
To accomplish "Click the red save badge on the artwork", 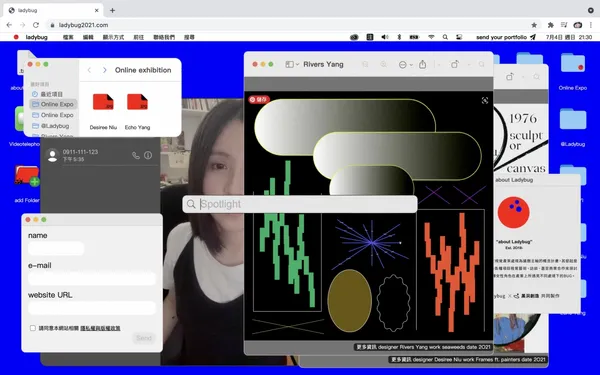I will coord(259,99).
